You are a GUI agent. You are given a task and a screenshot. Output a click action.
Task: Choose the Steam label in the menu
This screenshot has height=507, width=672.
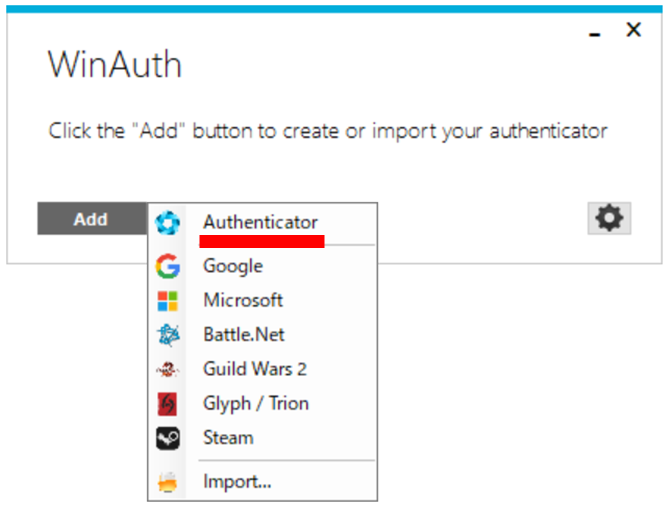click(x=228, y=437)
